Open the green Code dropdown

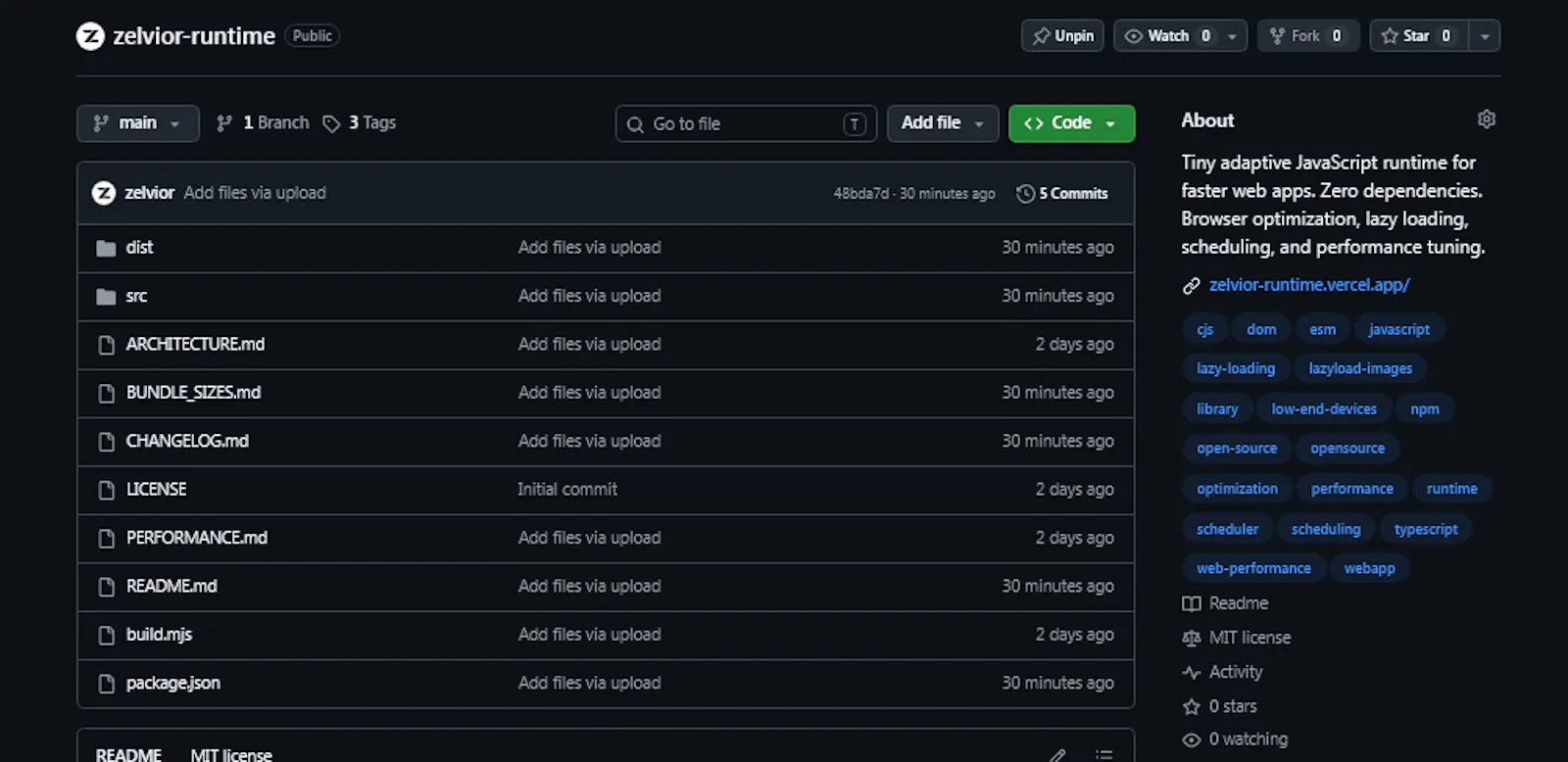[x=1071, y=123]
